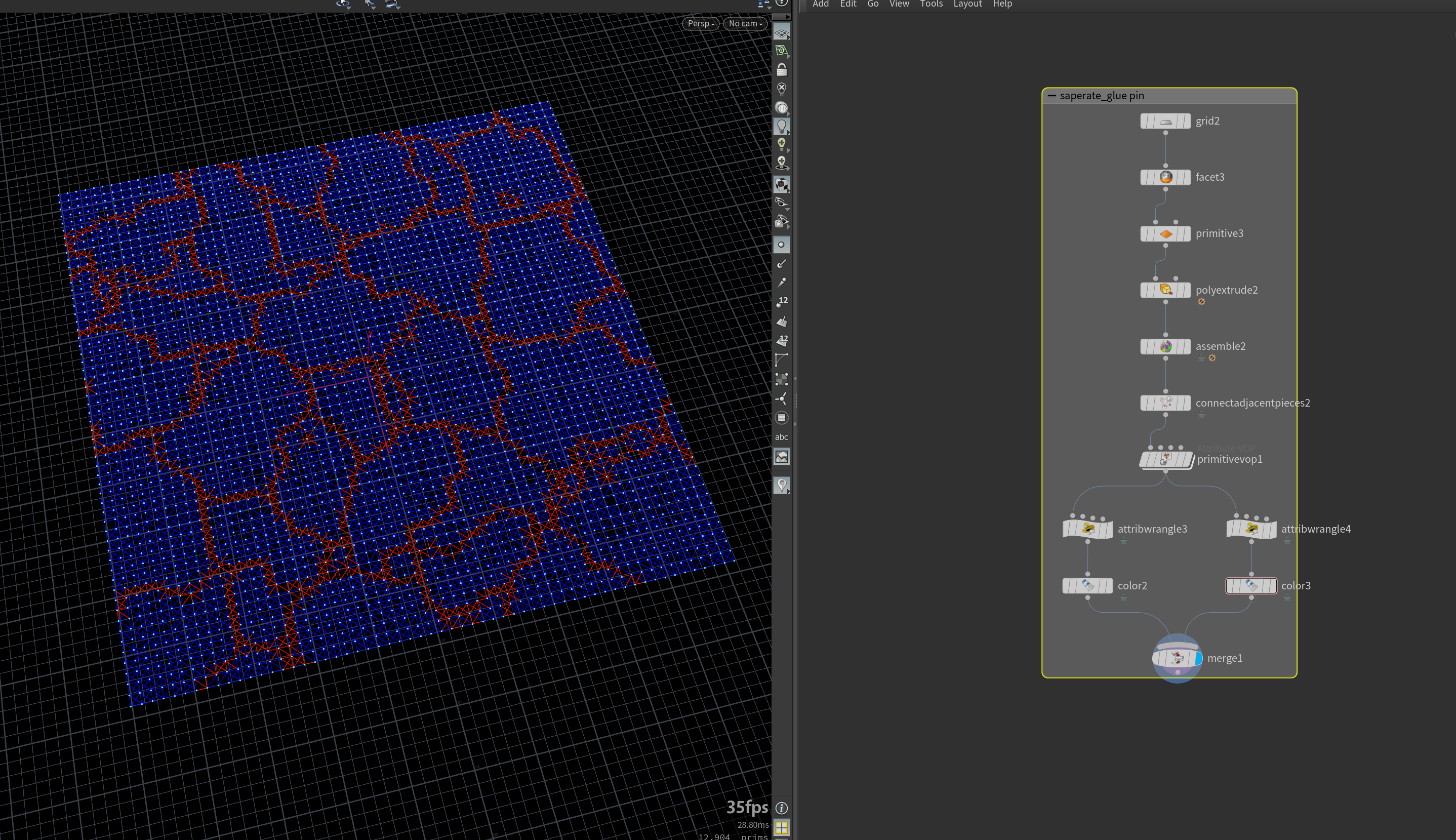Image resolution: width=1456 pixels, height=840 pixels.
Task: Toggle the display reference plane grid button
Action: tap(782, 33)
